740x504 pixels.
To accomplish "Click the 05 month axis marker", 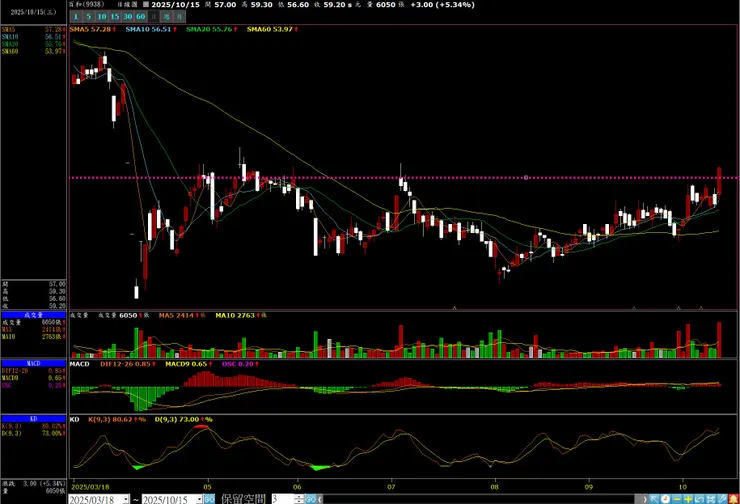I will point(207,487).
